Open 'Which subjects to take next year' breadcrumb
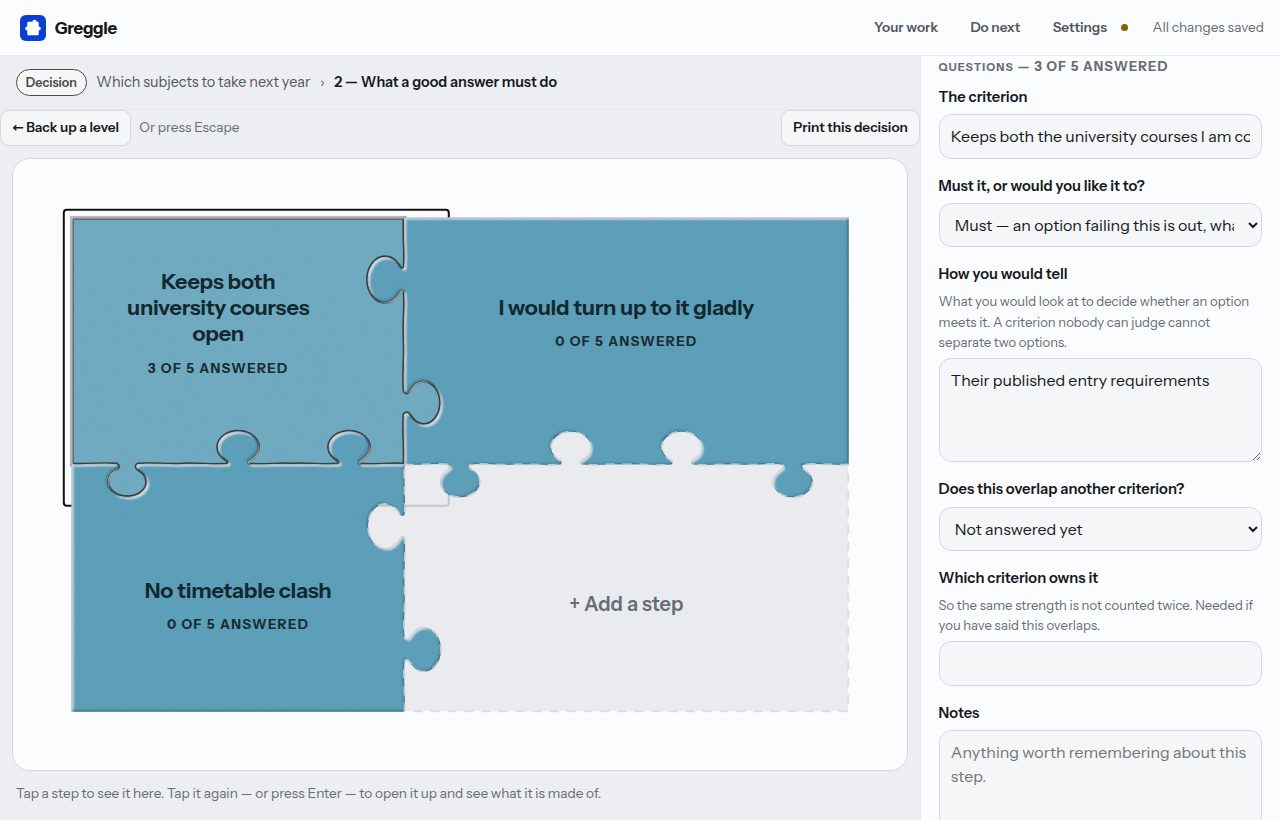1280x820 pixels. click(204, 82)
